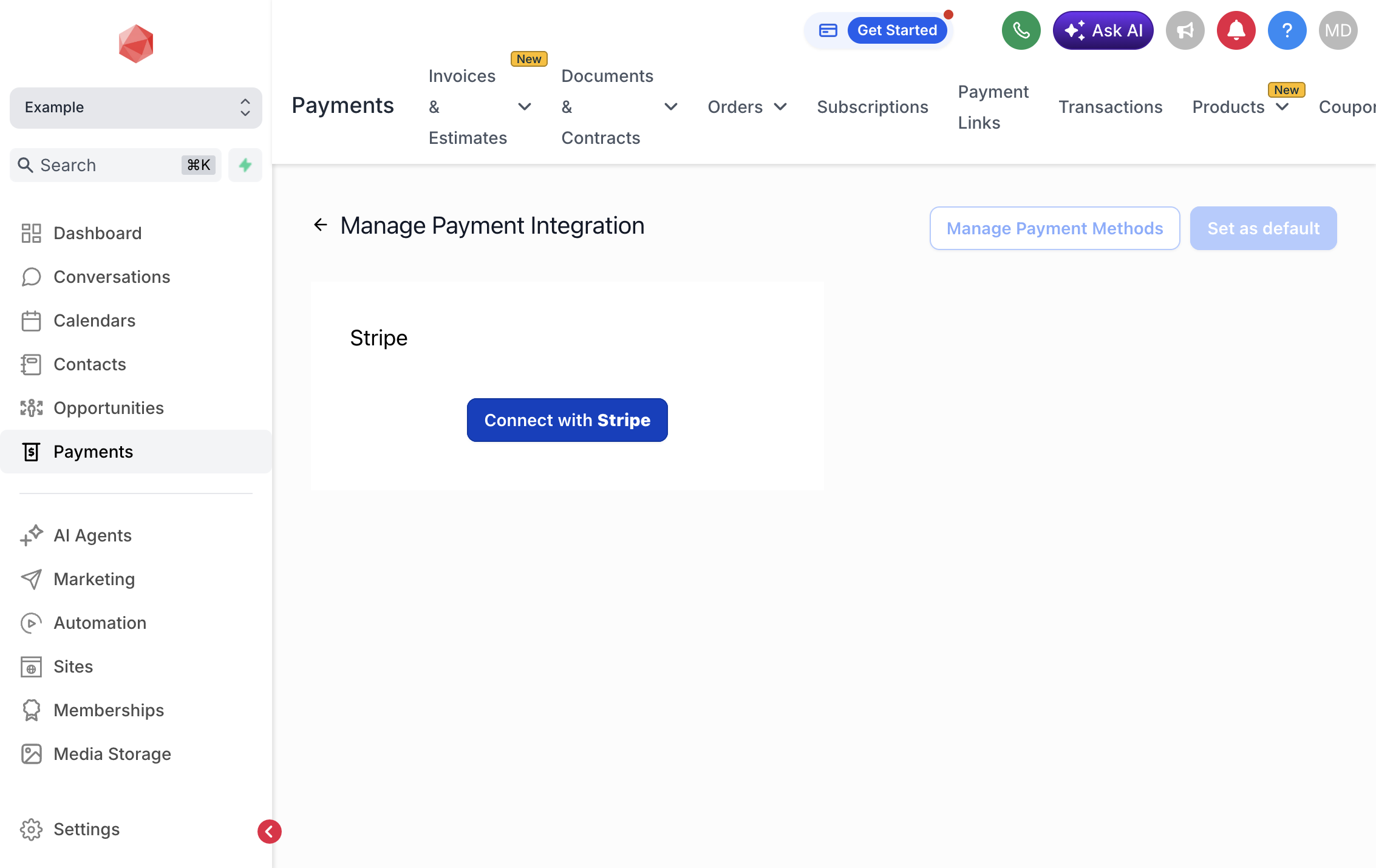Select Memberships in the sidebar
Viewport: 1376px width, 868px height.
136,710
